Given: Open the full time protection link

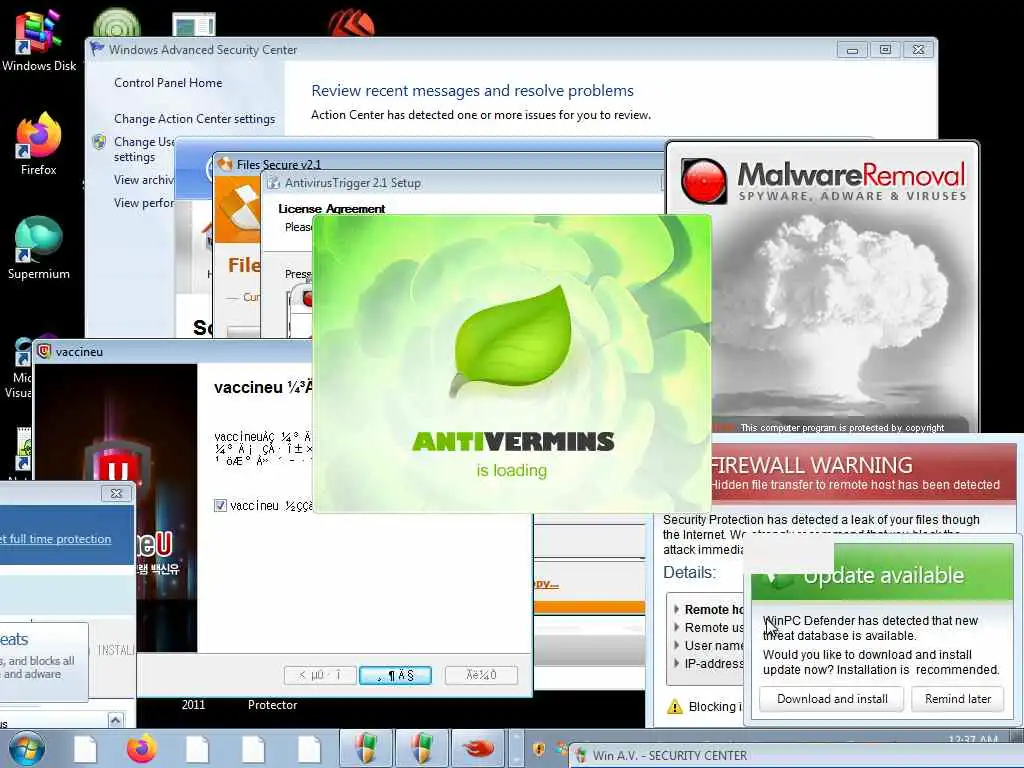Looking at the screenshot, I should [56, 539].
